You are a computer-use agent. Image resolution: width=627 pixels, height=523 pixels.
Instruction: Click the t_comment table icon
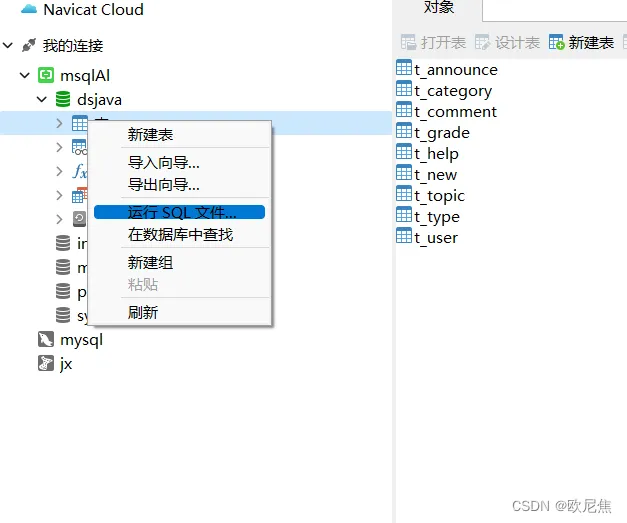404,109
